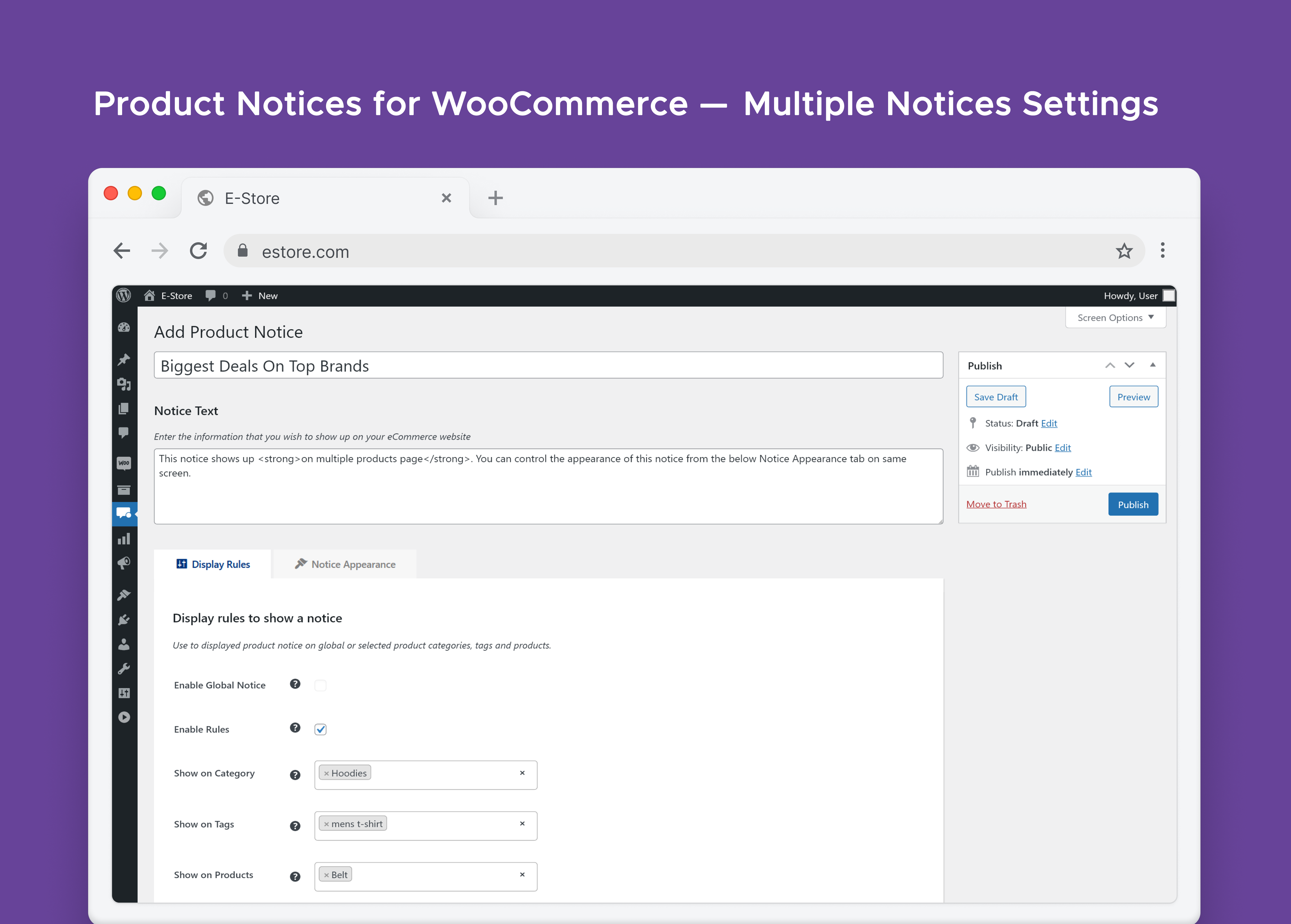Edit the Visibility: Public setting
The image size is (1291, 924).
[x=1062, y=447]
